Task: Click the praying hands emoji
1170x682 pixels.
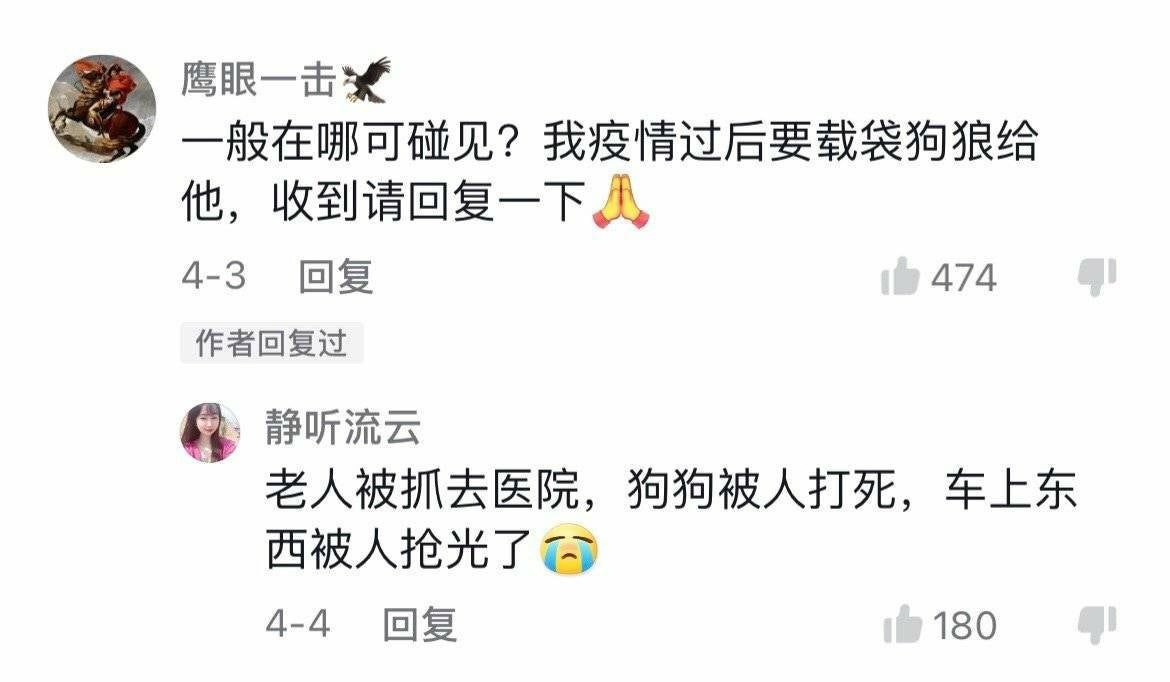Action: pyautogui.click(x=620, y=201)
